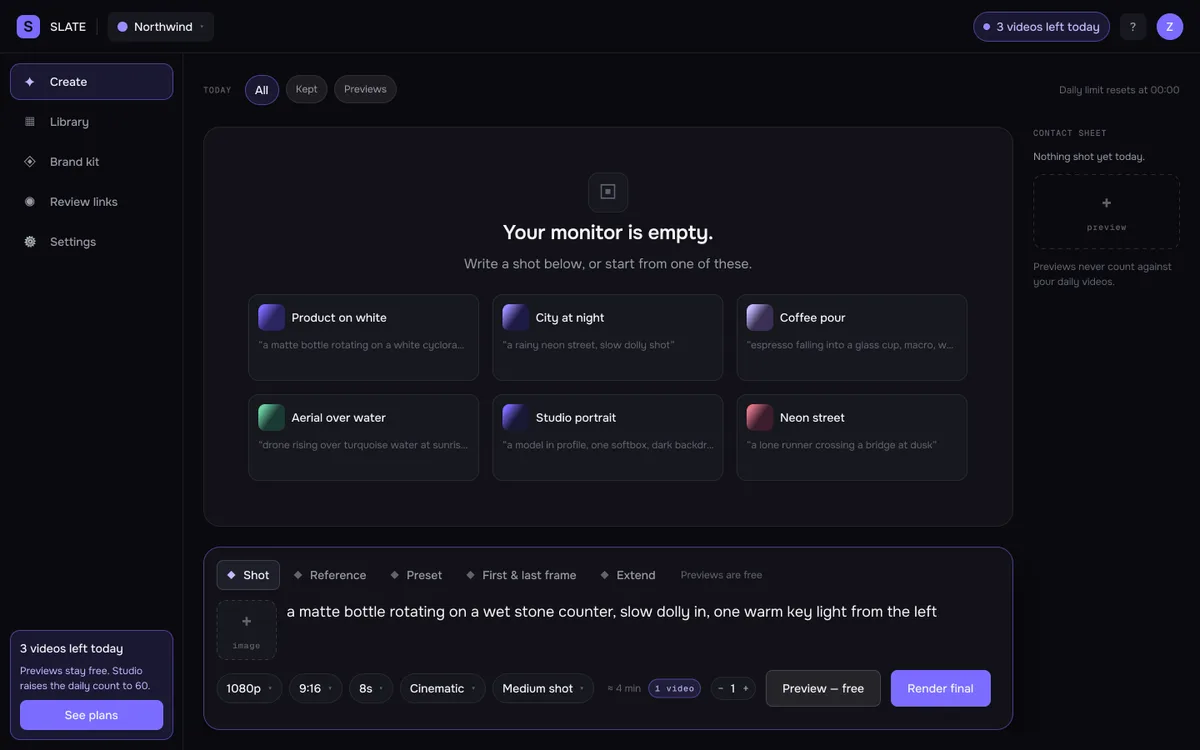
Task: Click the pink Neon street swatch
Action: tap(759, 417)
